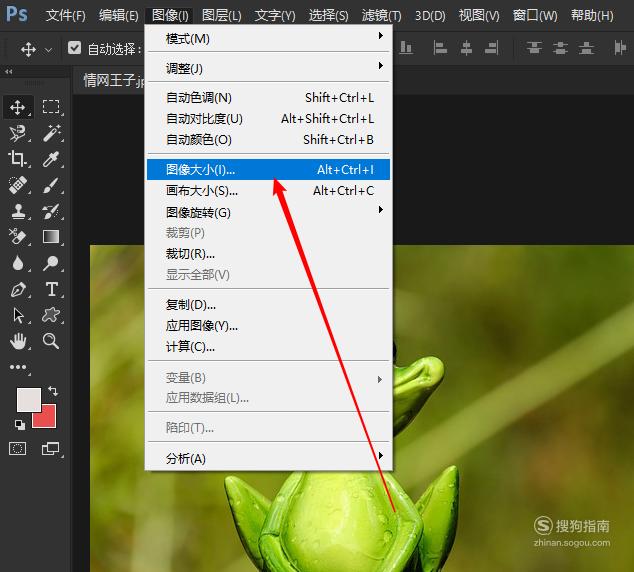Select the Dodge tool
Viewport: 634px width, 572px height.
(51, 263)
